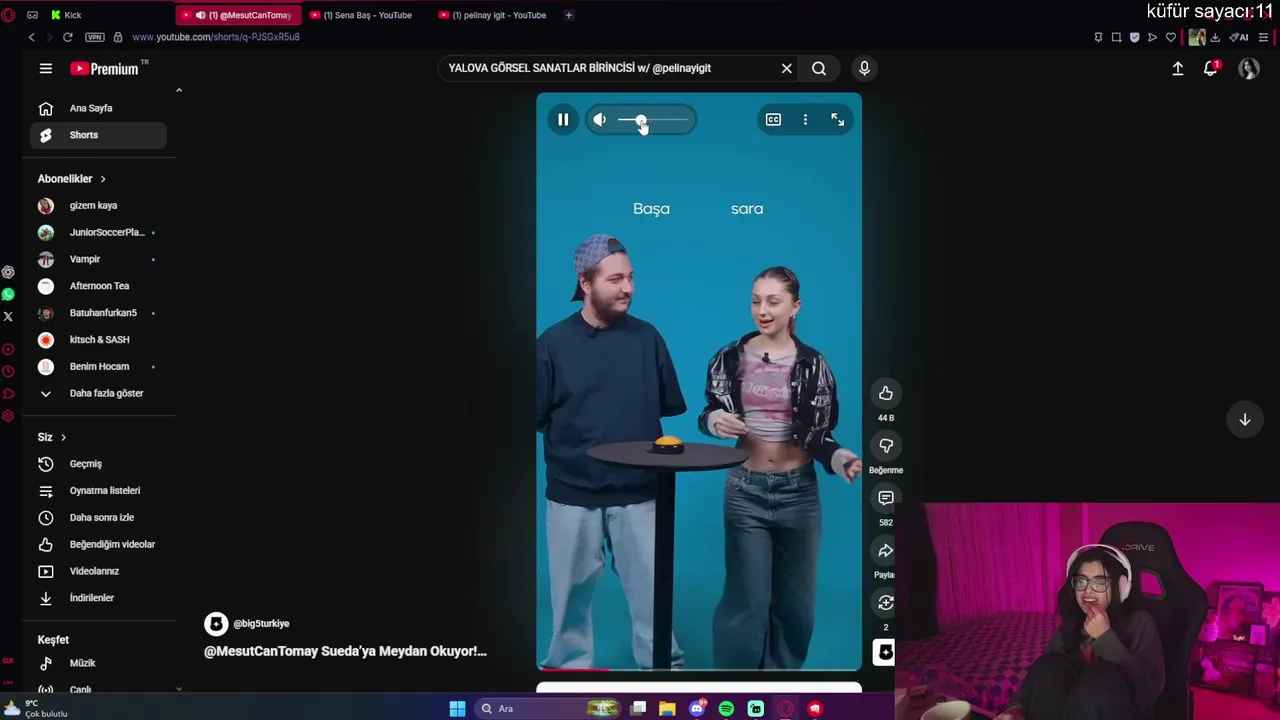Reload the page with refresh icon
The image size is (1280, 720).
click(67, 37)
